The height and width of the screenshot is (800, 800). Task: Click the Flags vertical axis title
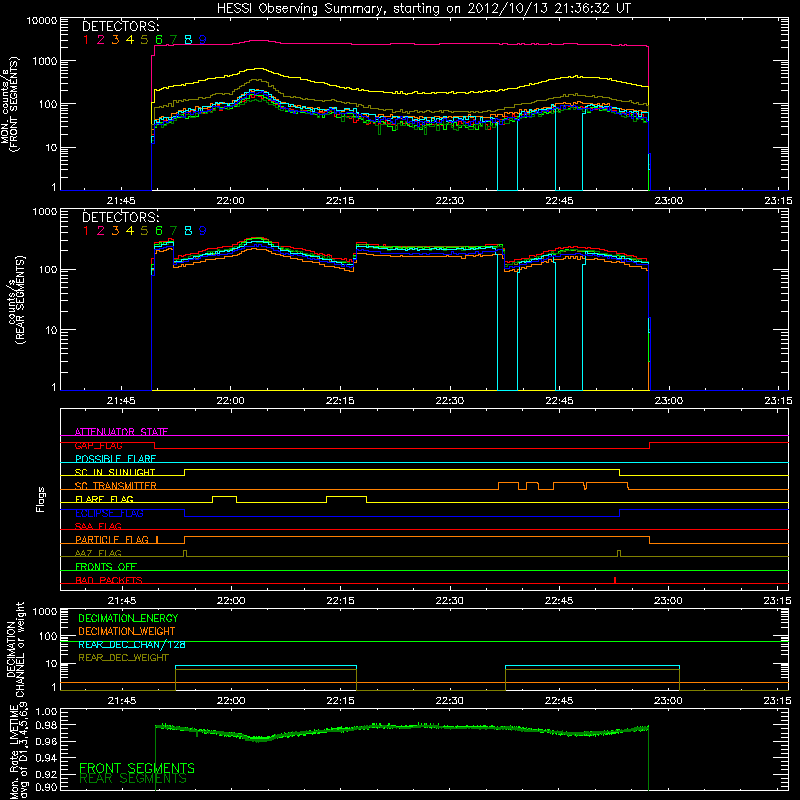point(41,499)
